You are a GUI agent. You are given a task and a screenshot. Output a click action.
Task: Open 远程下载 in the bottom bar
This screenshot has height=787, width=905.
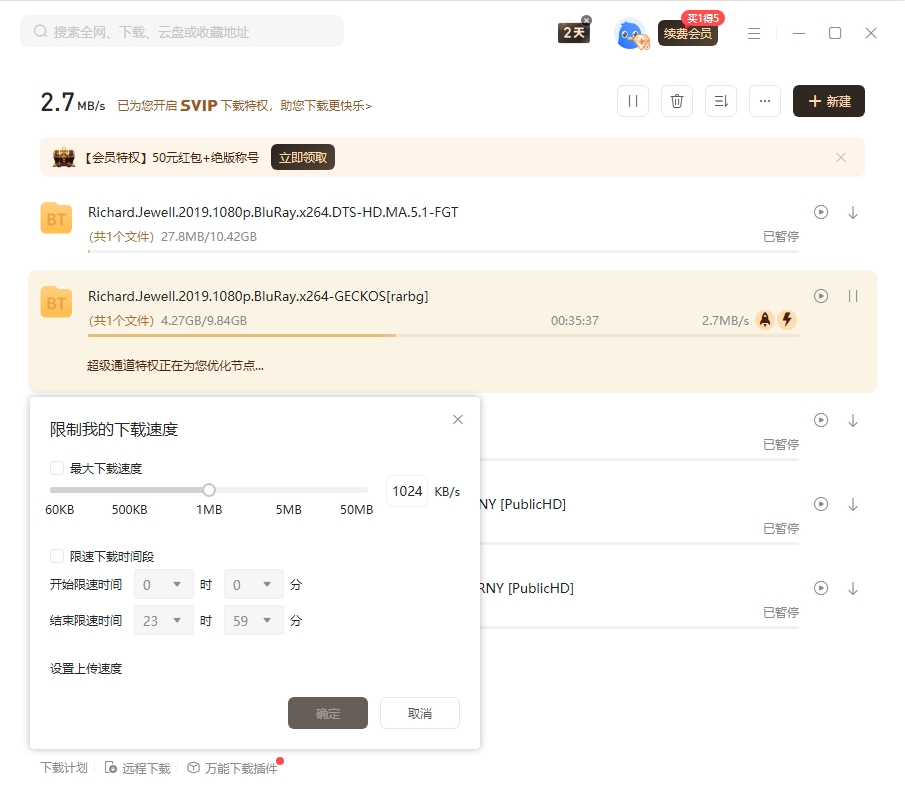coord(138,768)
